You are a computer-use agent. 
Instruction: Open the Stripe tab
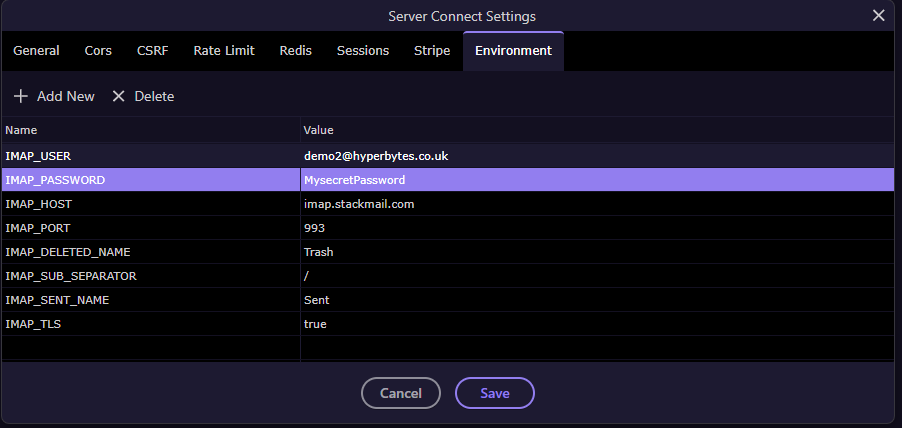(x=432, y=51)
